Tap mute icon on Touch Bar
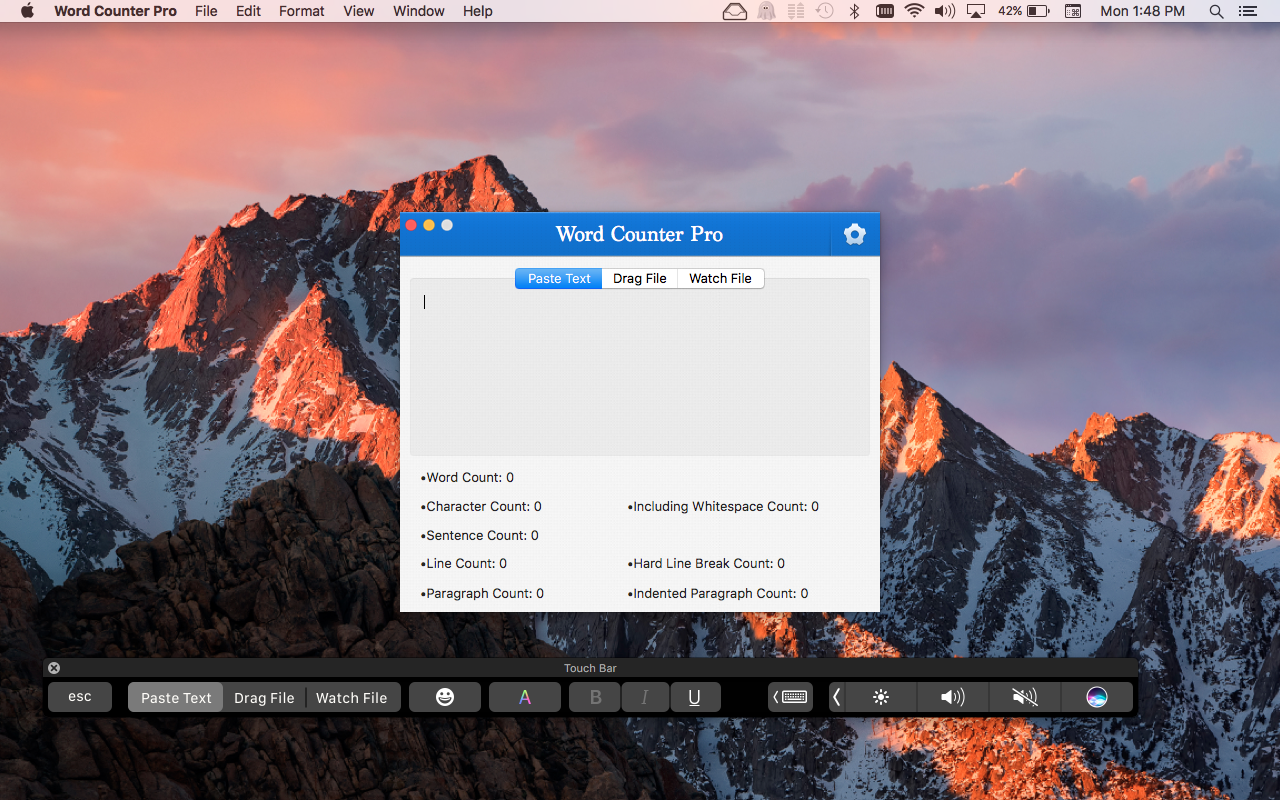 pos(1025,697)
